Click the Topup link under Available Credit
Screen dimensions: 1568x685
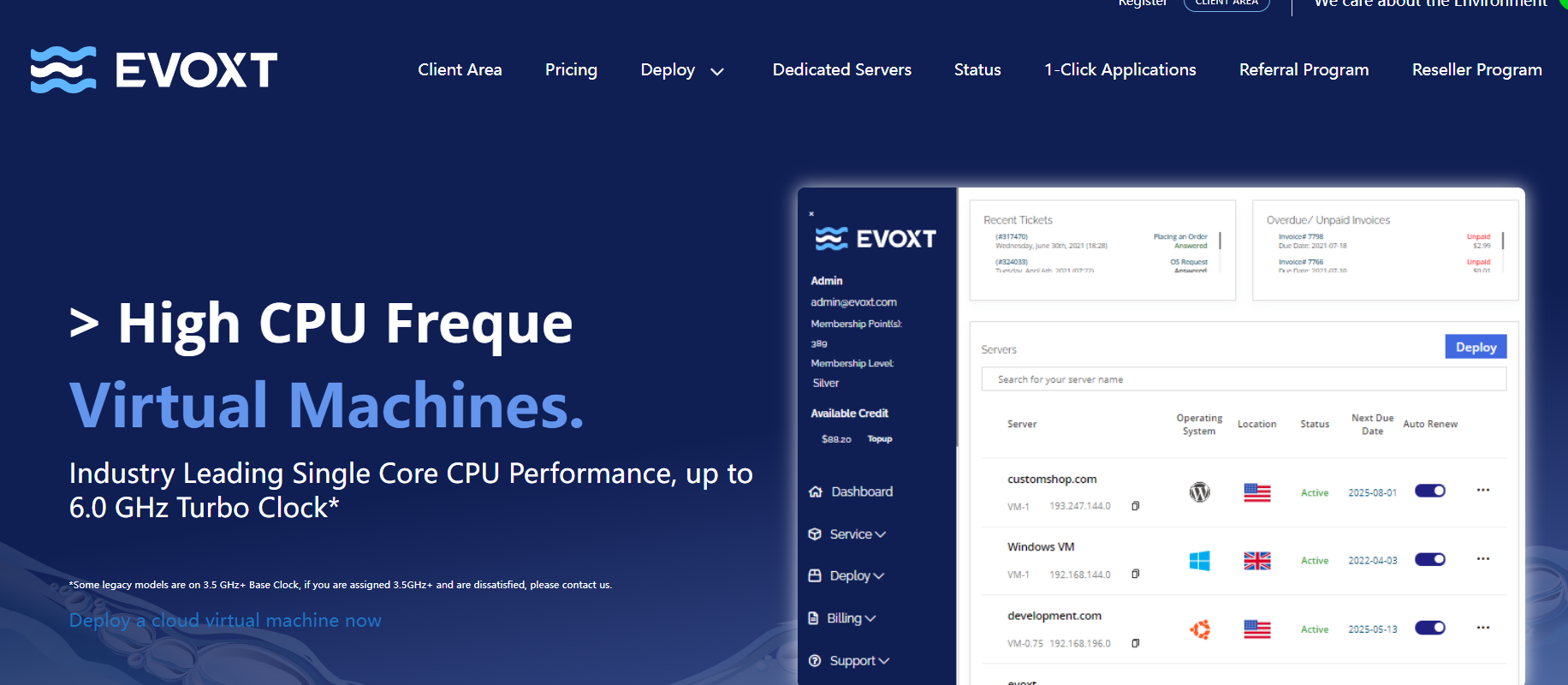click(x=880, y=439)
